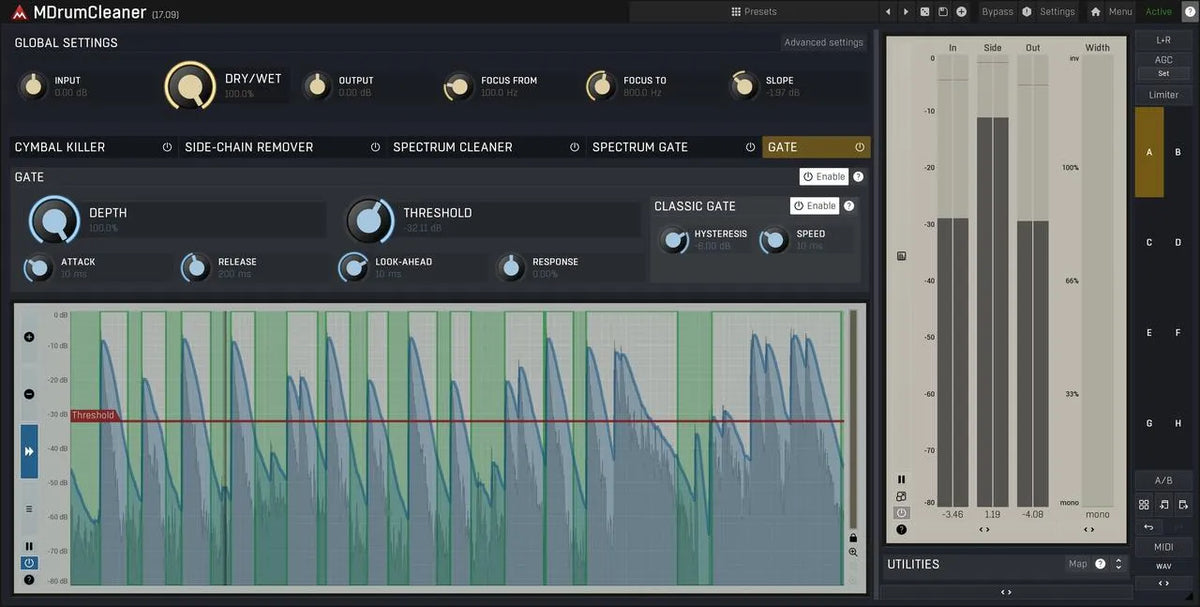The height and width of the screenshot is (607, 1200).
Task: Pause the level meters
Action: (x=901, y=480)
